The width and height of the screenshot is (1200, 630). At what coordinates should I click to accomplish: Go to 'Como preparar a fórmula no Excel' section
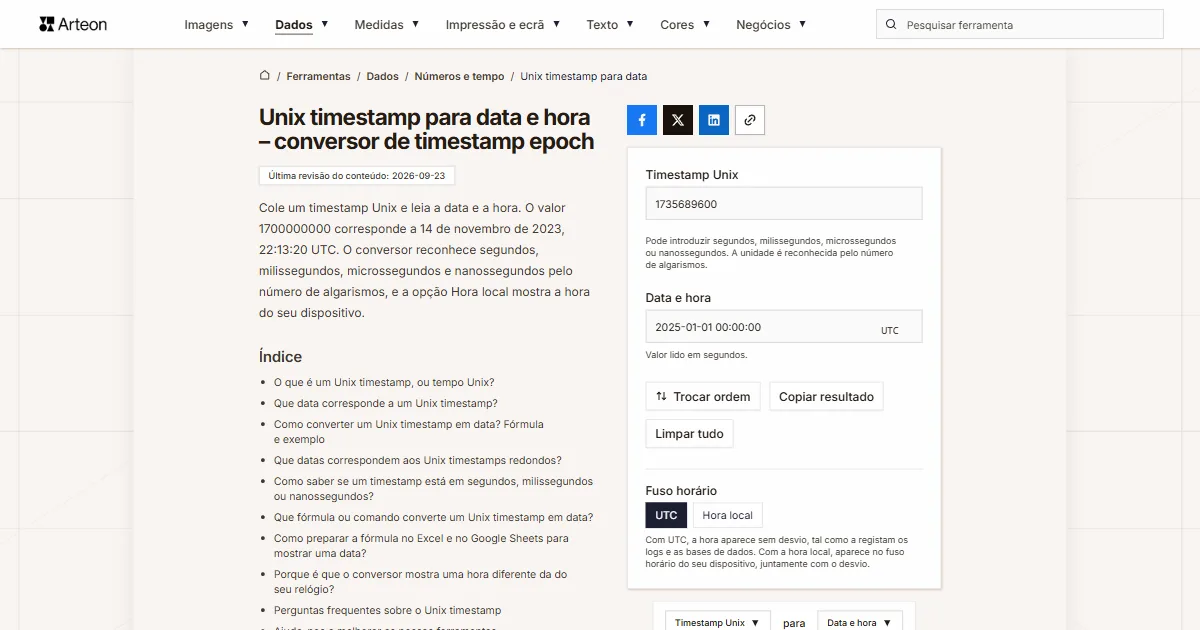click(x=421, y=546)
